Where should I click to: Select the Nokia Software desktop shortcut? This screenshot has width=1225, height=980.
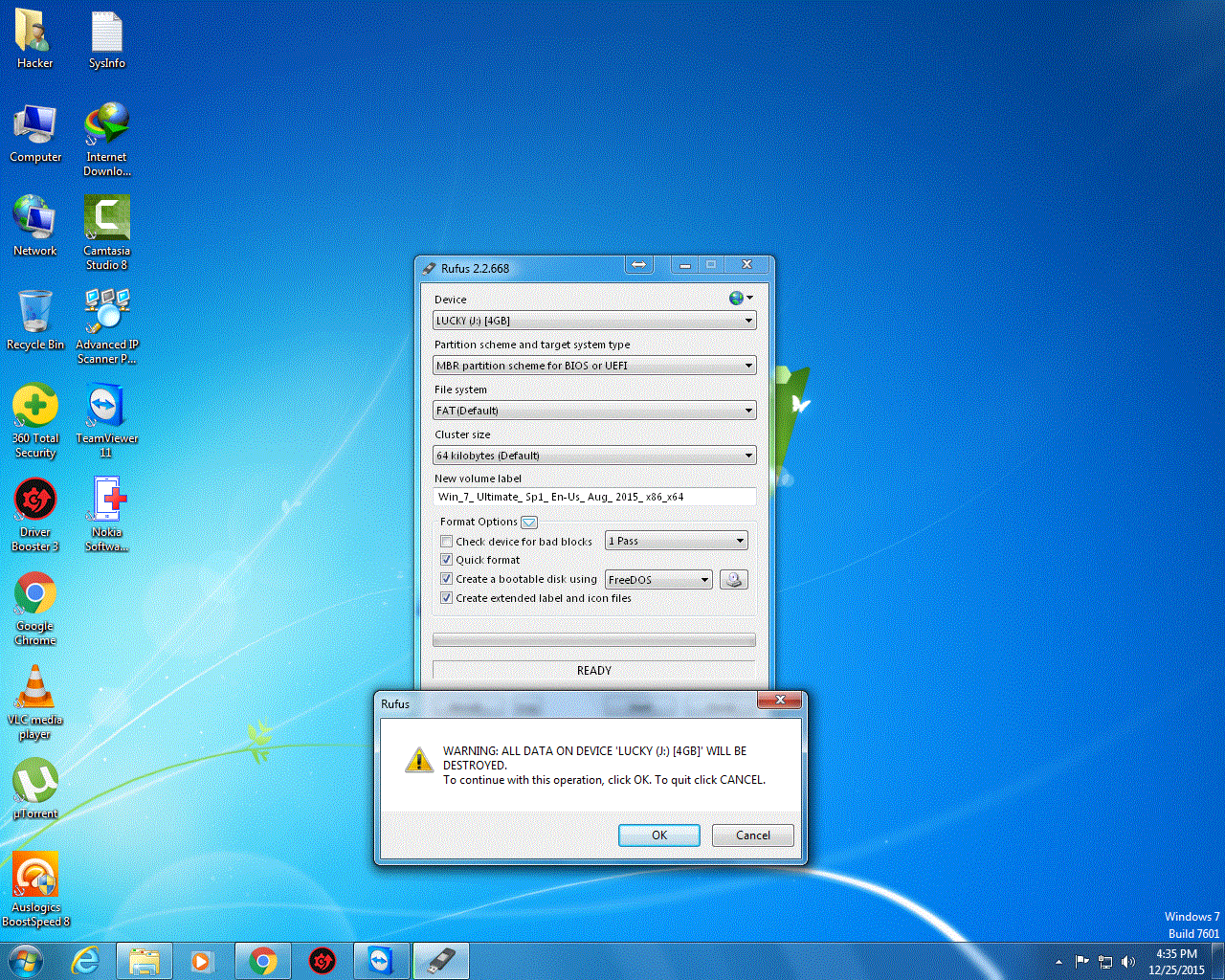pos(106,515)
